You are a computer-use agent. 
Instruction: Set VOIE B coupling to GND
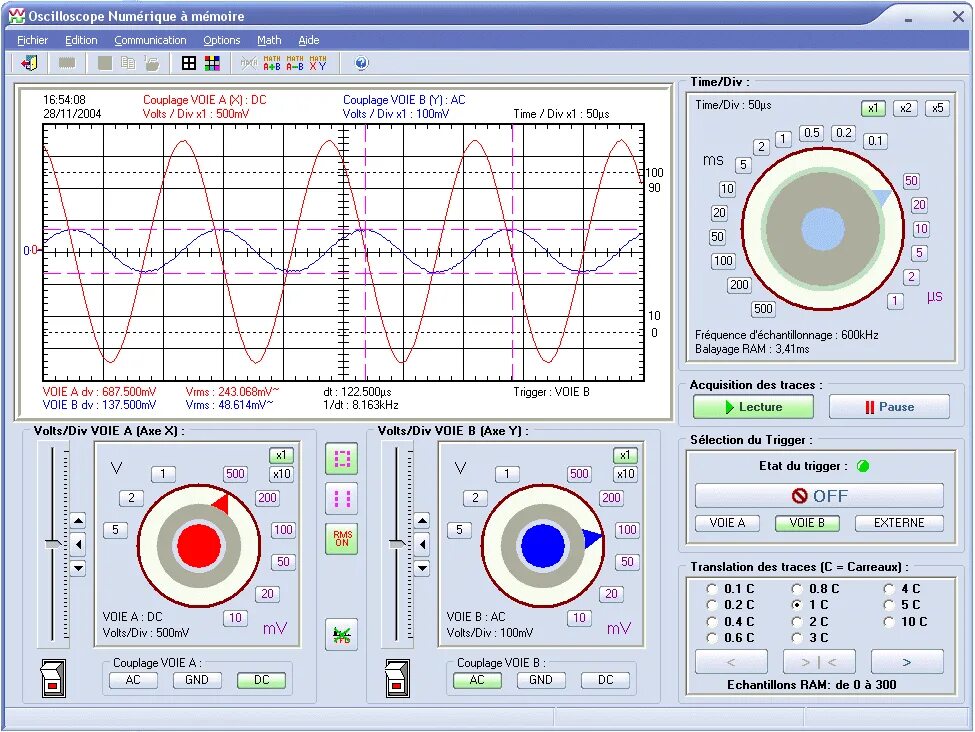[540, 680]
